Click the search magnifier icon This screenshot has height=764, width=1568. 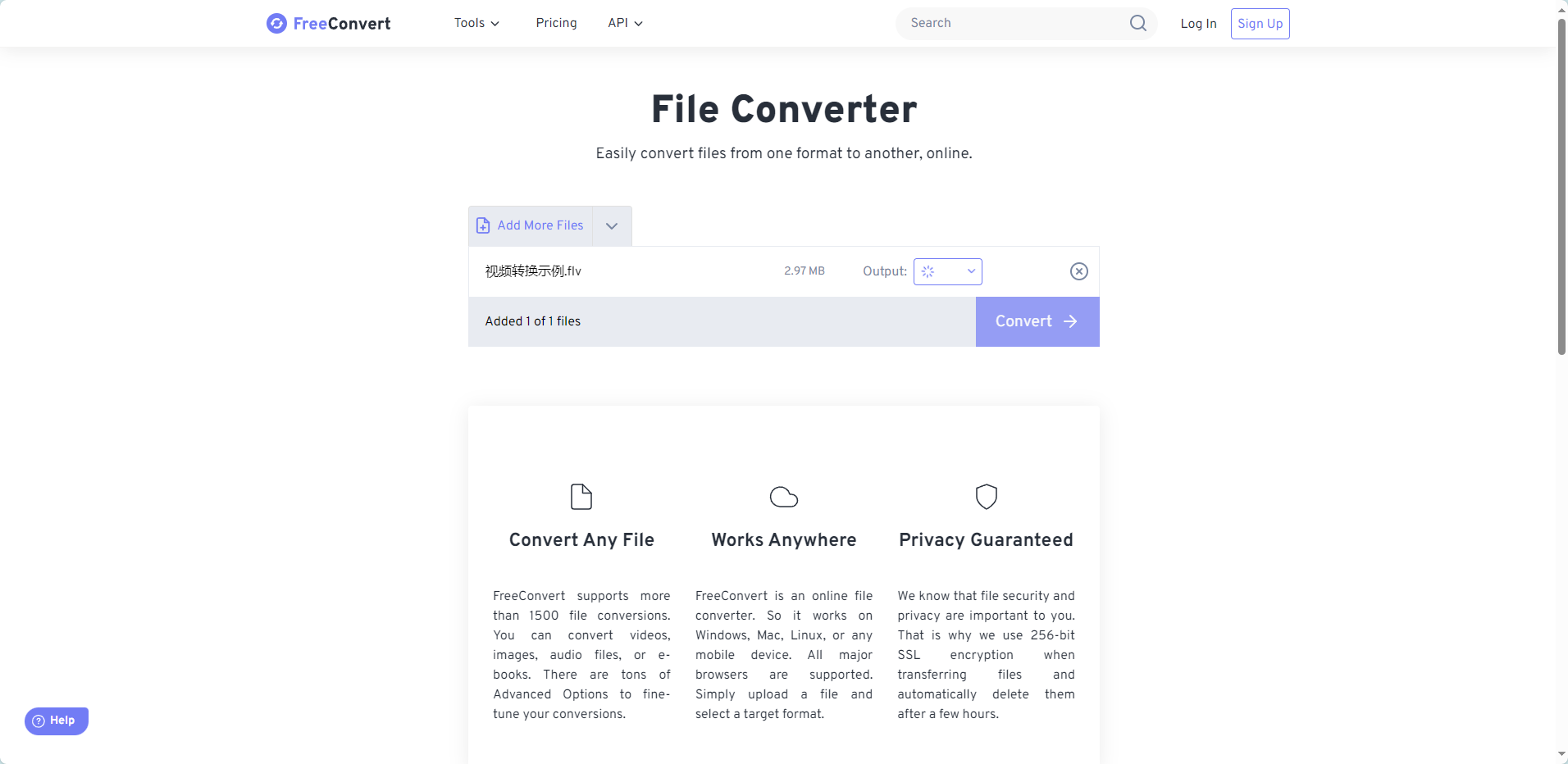pos(1138,23)
